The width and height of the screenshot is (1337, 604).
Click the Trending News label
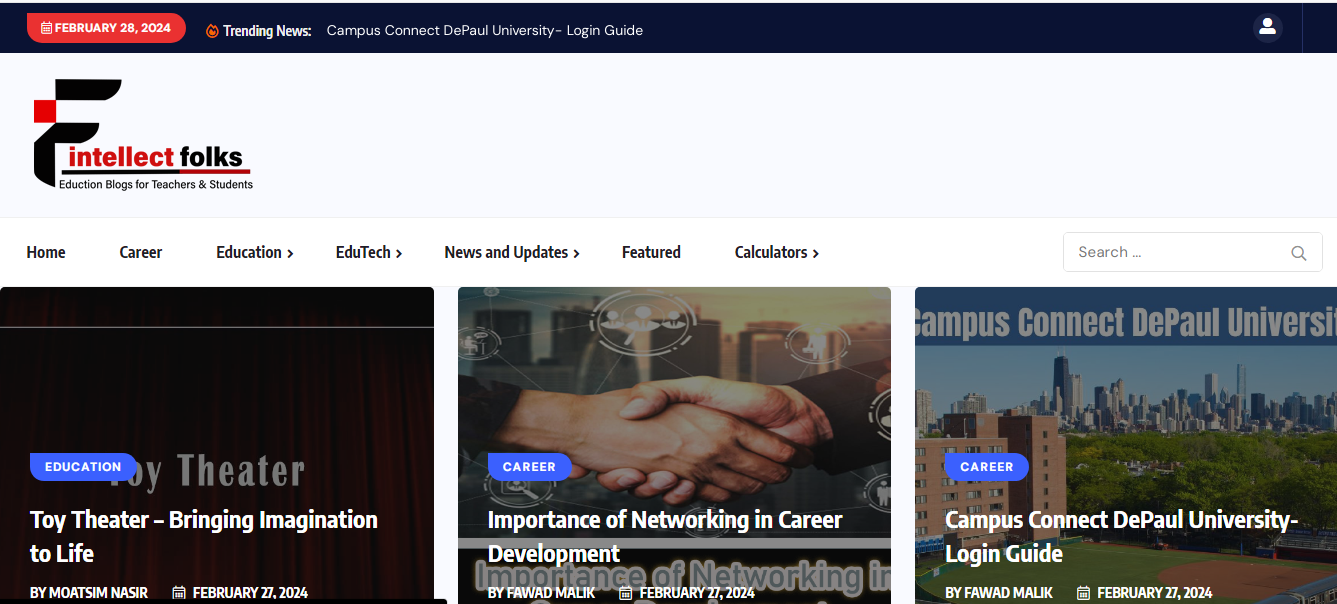(x=267, y=31)
